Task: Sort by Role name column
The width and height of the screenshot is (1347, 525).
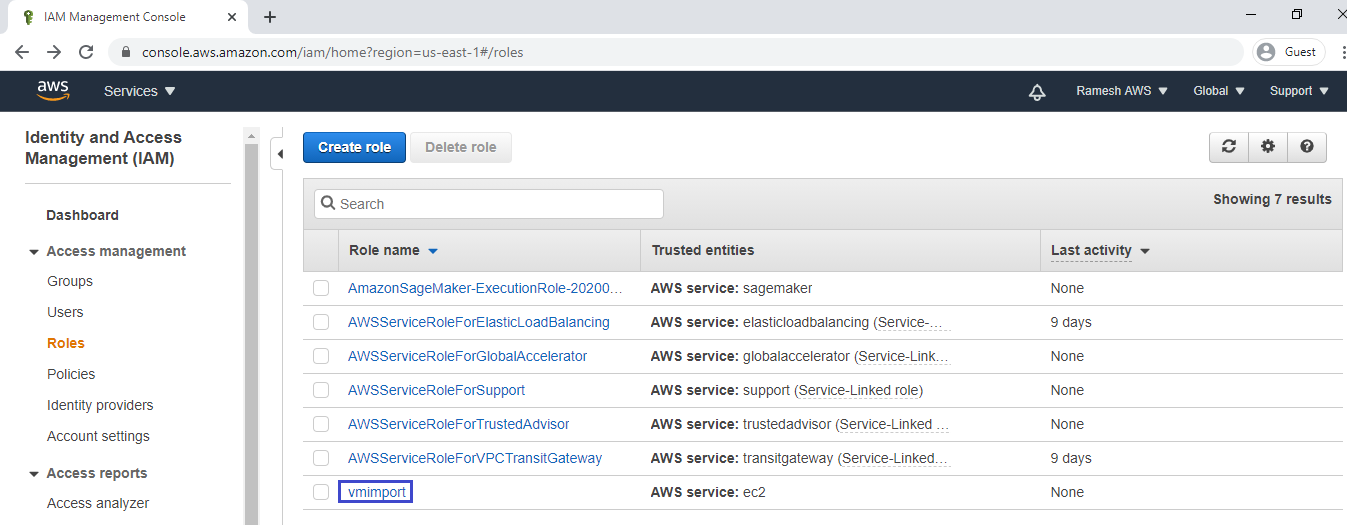Action: 394,250
